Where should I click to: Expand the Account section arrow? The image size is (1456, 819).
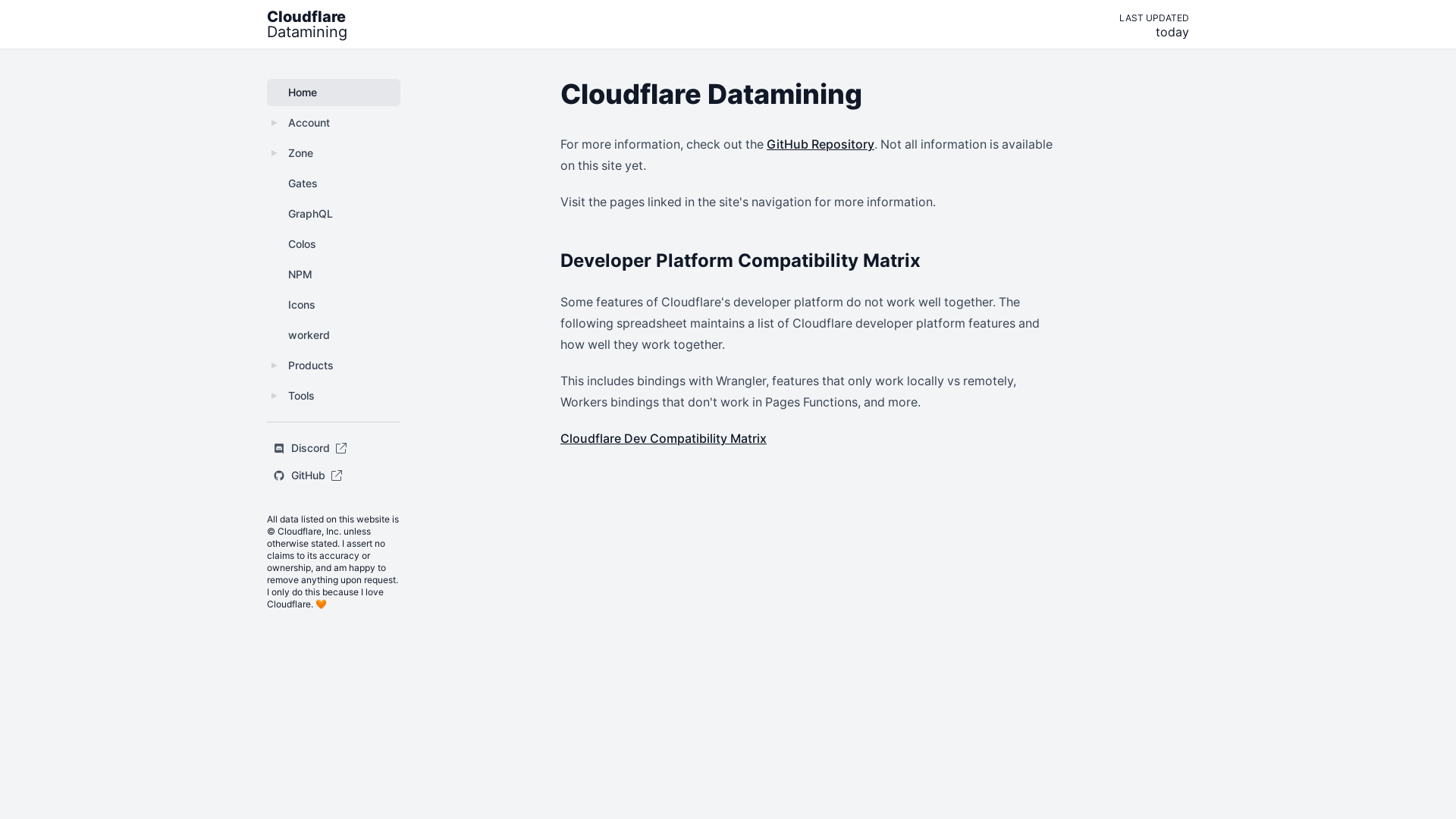click(x=275, y=123)
